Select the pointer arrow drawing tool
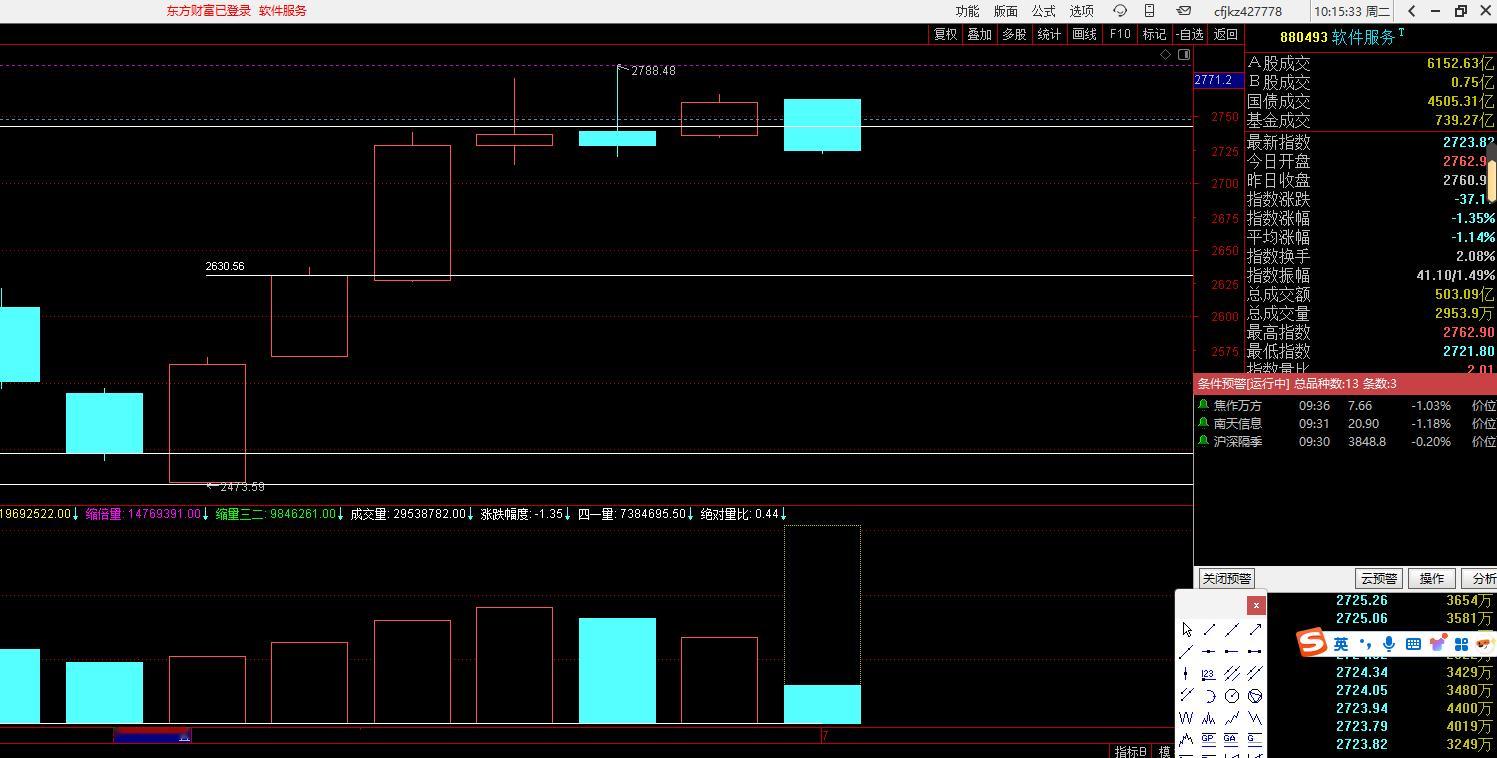This screenshot has width=1497, height=758. [x=1187, y=630]
